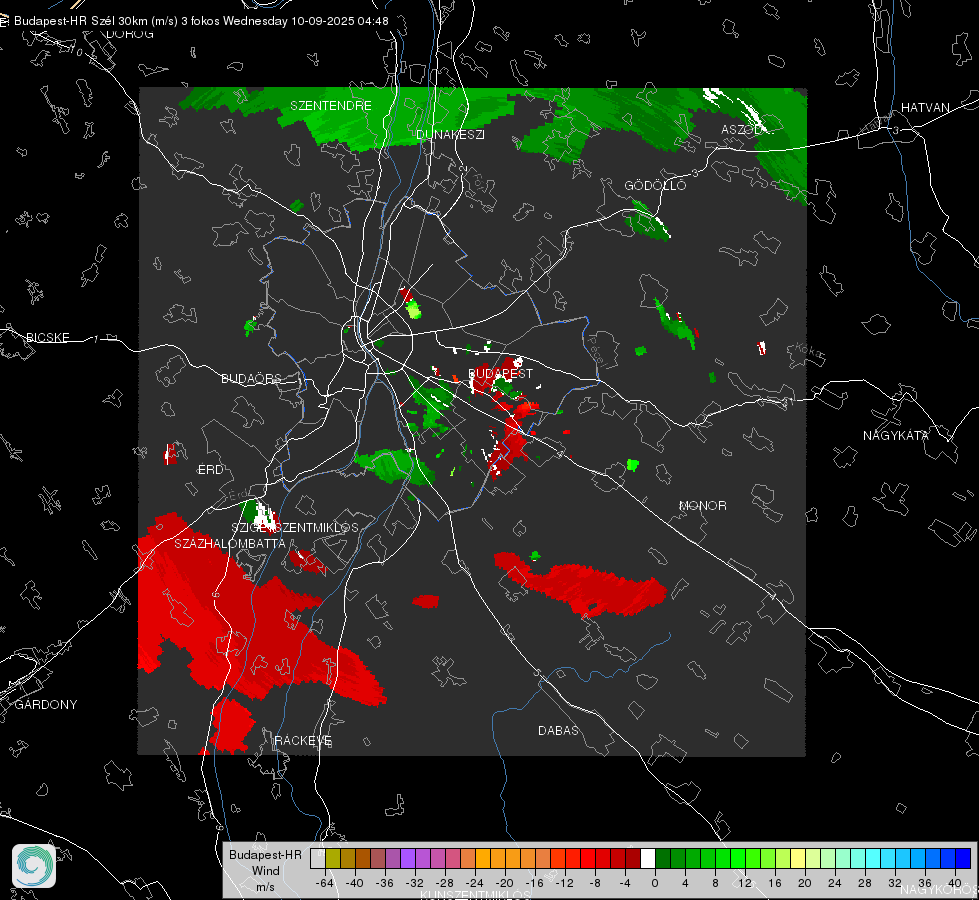Click the SZÁZHALOMBATTA map label
This screenshot has height=900, width=979.
230,543
